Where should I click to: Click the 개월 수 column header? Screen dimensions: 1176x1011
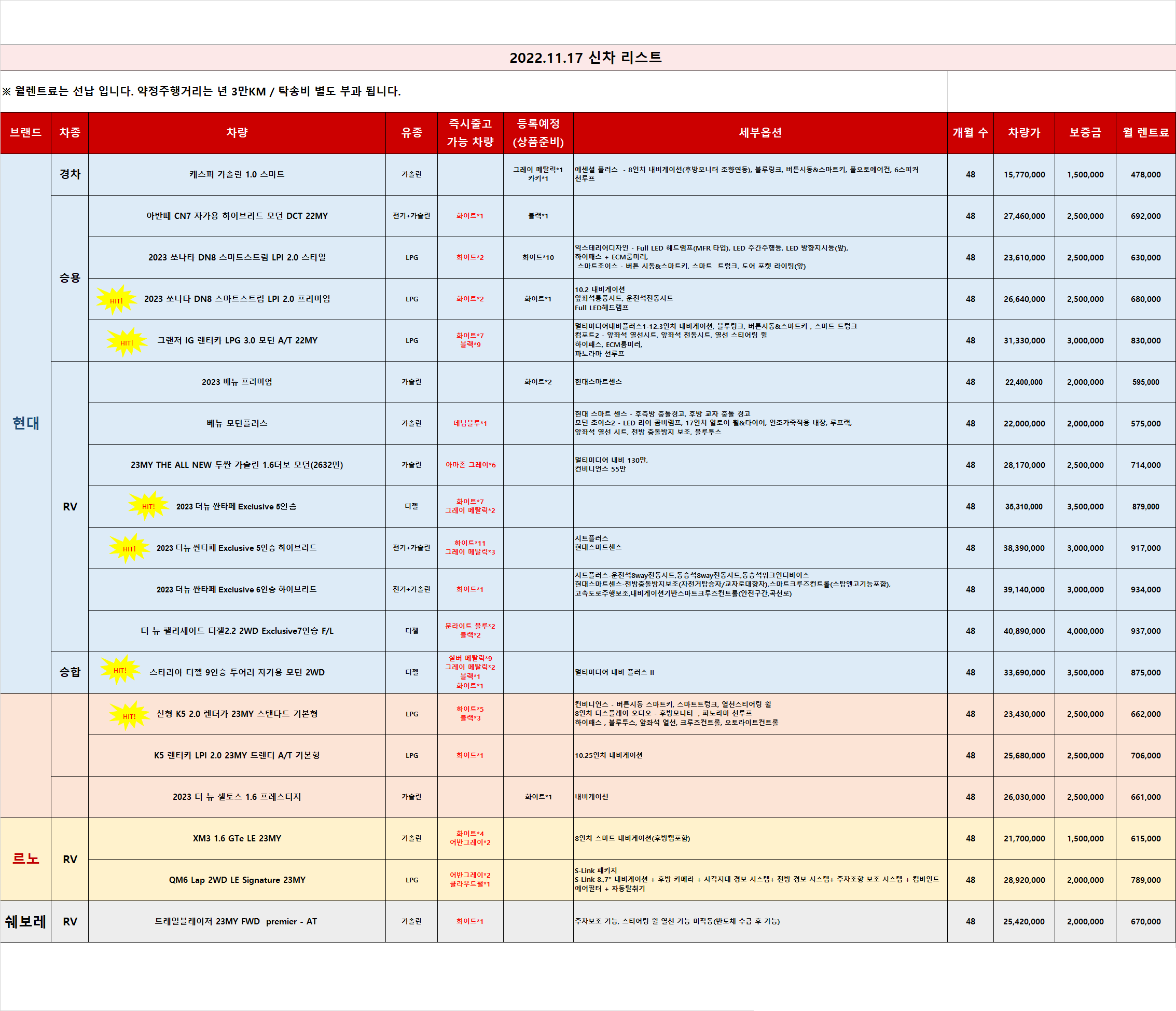(971, 133)
